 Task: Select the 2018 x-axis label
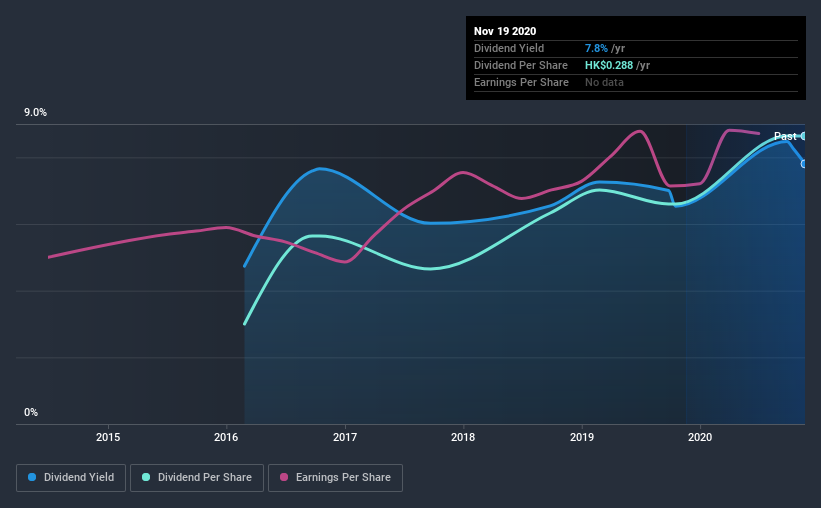(x=463, y=437)
